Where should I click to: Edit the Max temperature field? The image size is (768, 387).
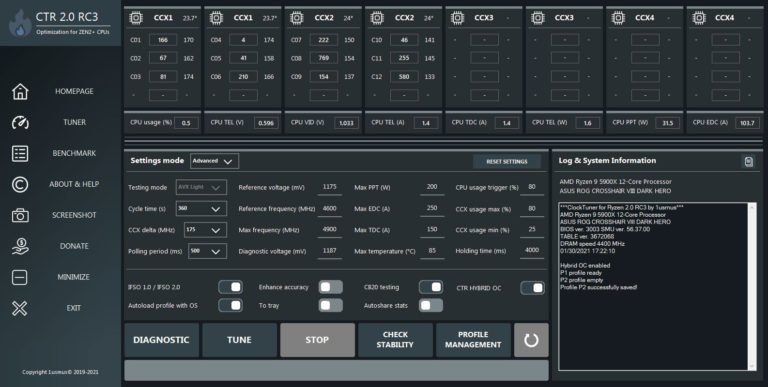point(432,251)
